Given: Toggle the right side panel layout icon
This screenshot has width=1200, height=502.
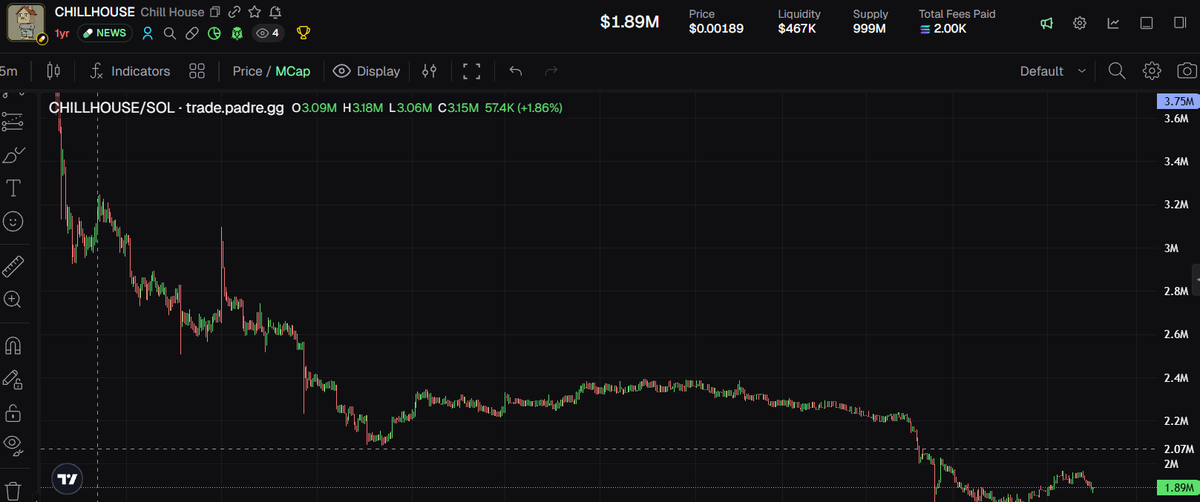Looking at the screenshot, I should [1182, 23].
